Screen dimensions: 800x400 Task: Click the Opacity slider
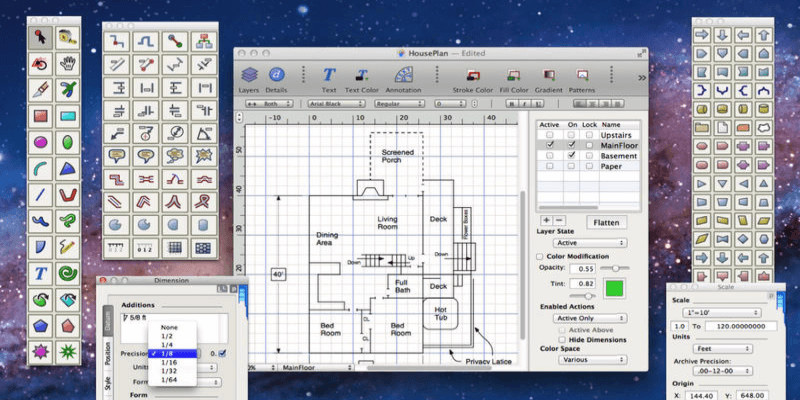pos(615,268)
